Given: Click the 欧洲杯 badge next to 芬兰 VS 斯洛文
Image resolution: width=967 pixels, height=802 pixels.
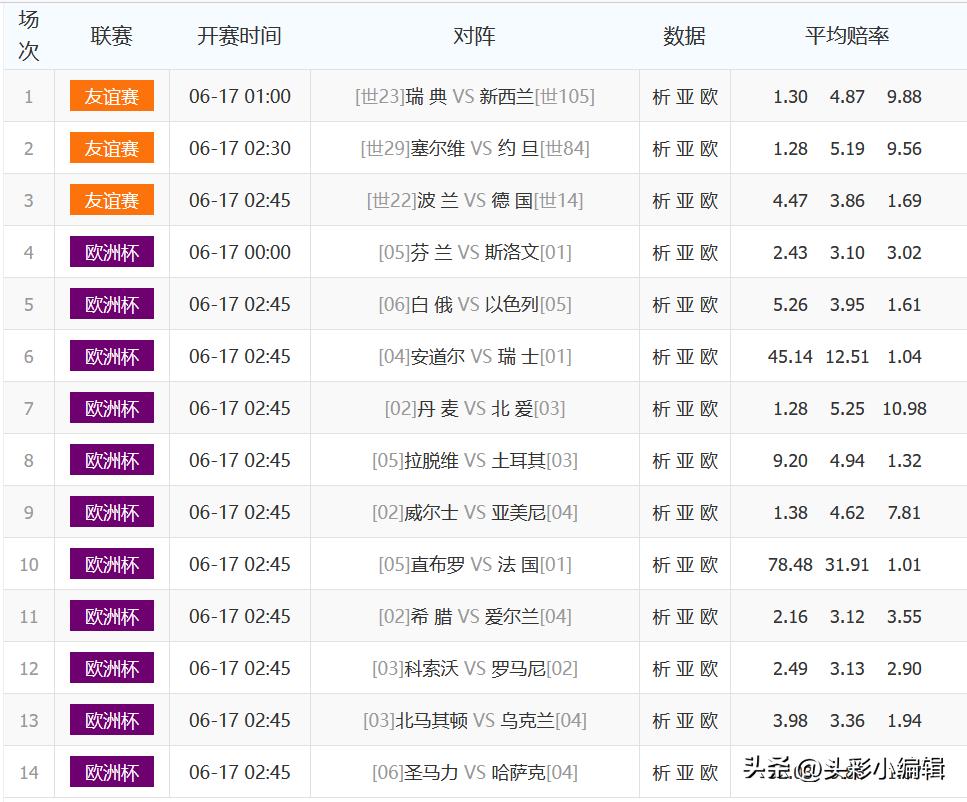Looking at the screenshot, I should (110, 251).
